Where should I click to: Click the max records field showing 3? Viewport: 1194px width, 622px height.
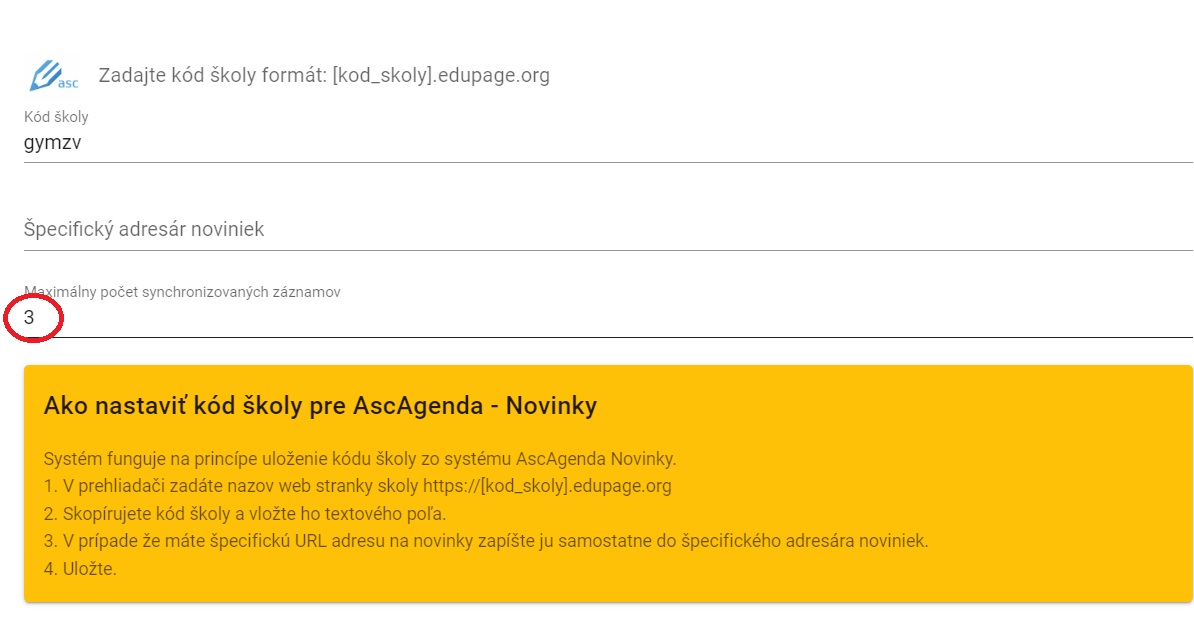(300, 318)
